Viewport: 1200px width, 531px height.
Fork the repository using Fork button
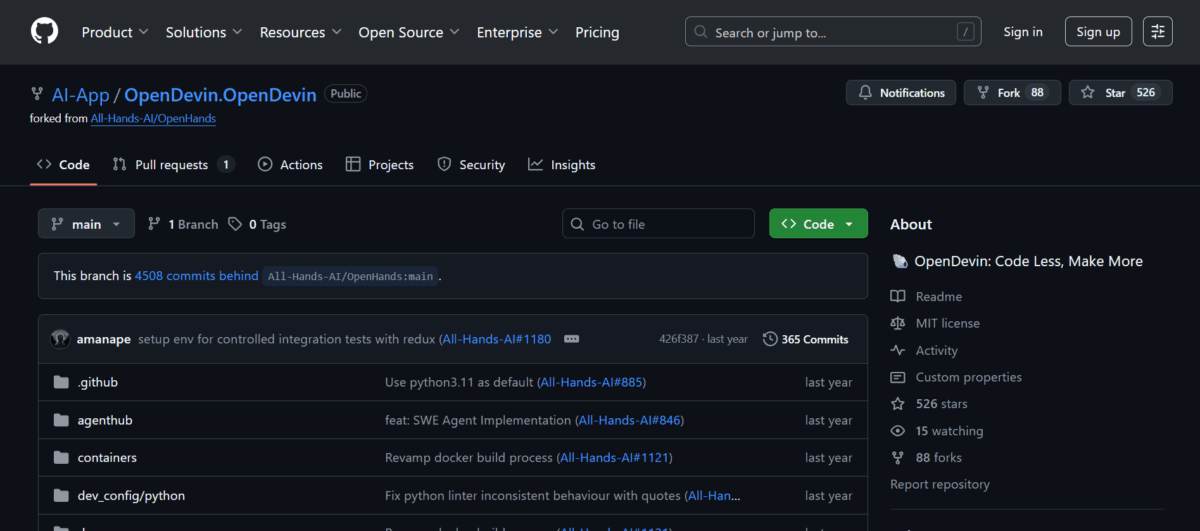1011,93
